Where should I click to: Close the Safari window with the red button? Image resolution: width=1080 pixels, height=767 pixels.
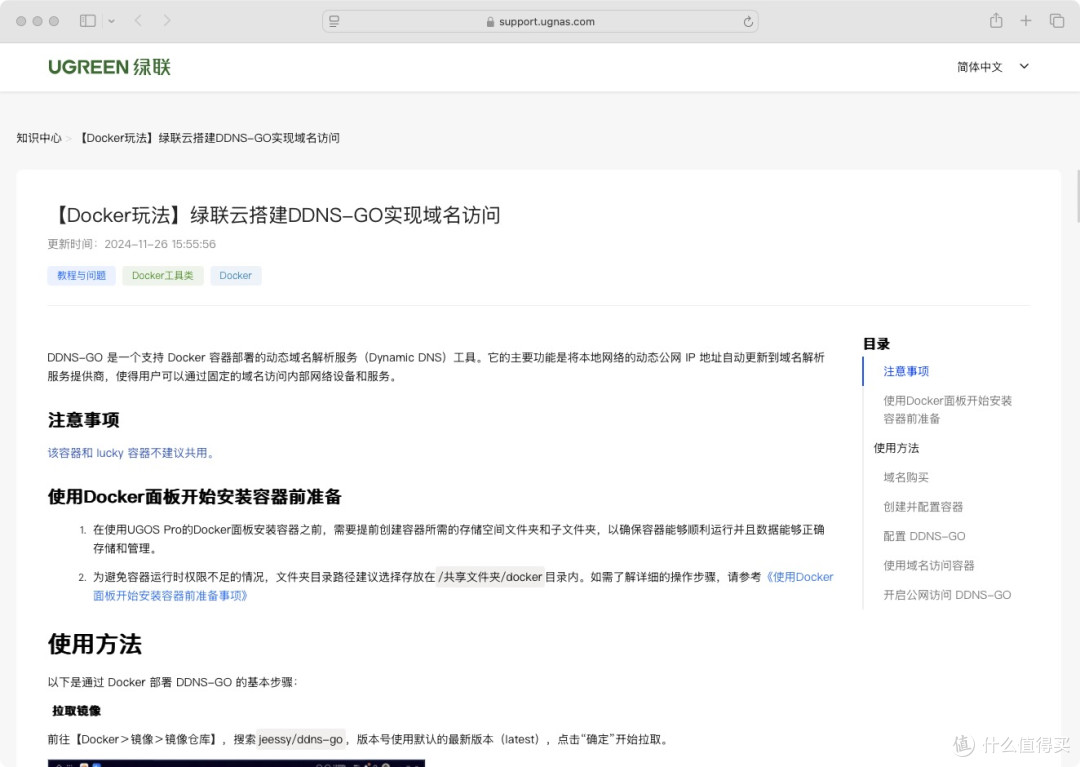pyautogui.click(x=21, y=21)
